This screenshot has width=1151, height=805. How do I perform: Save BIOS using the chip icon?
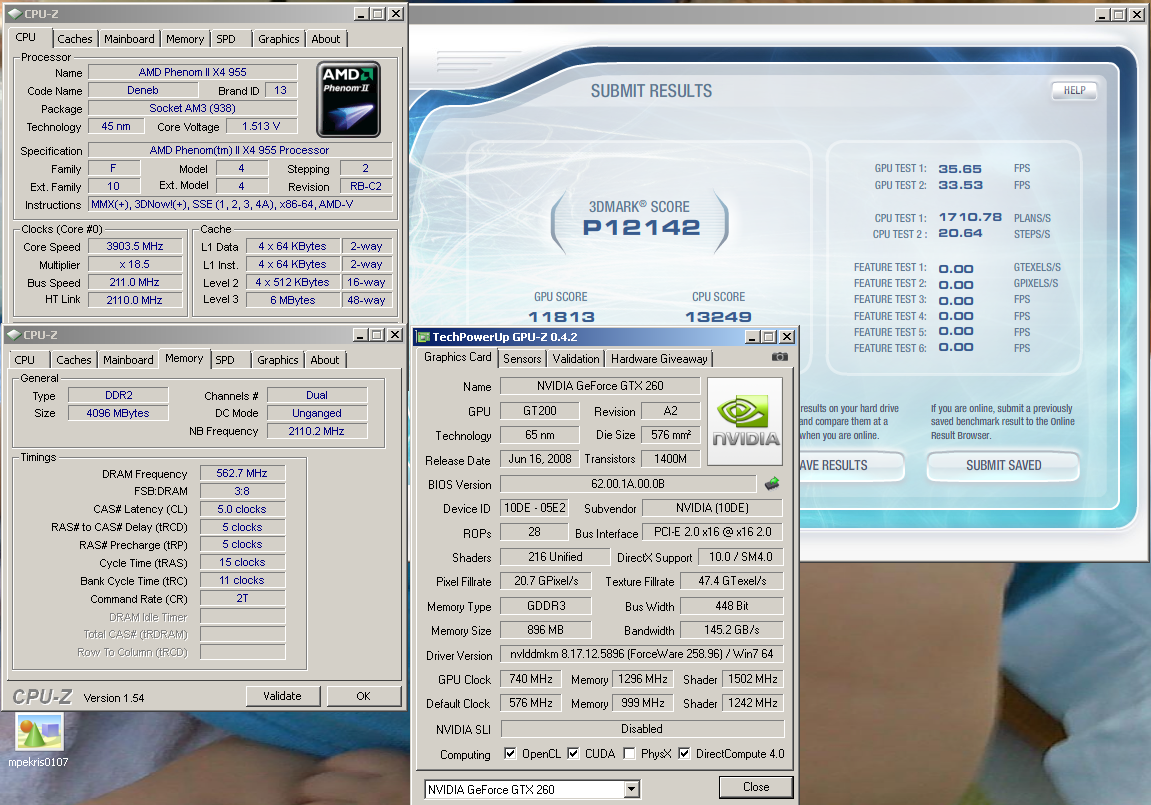[x=772, y=484]
